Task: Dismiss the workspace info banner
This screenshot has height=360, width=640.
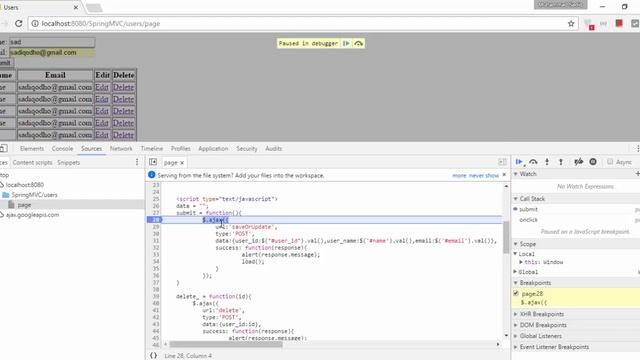Action: 504,175
